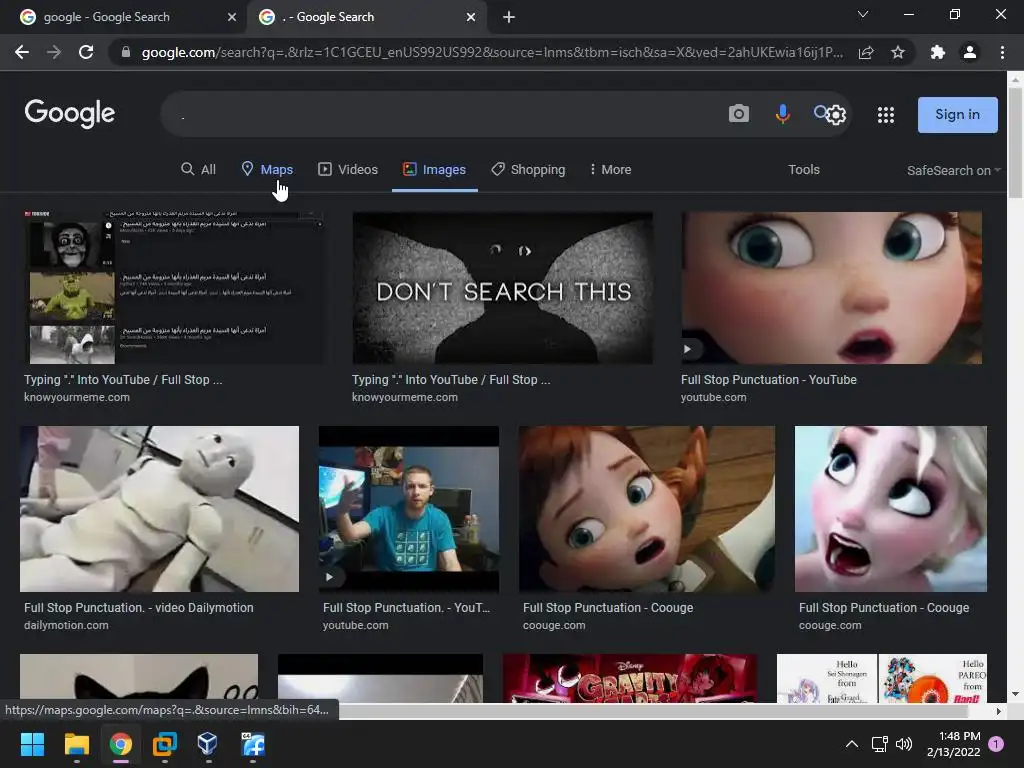Switch to the Maps tab

click(267, 170)
